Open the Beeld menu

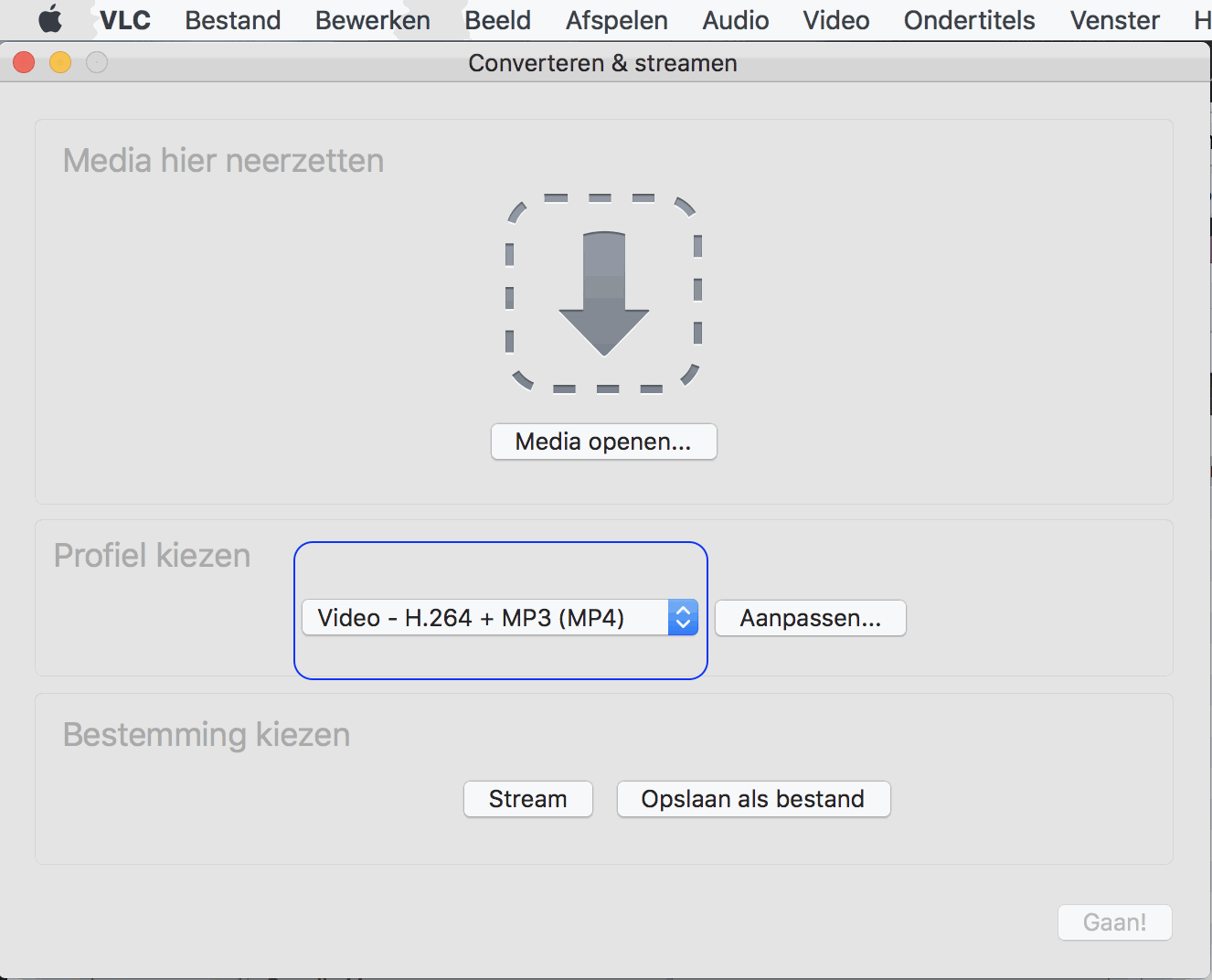click(x=497, y=20)
